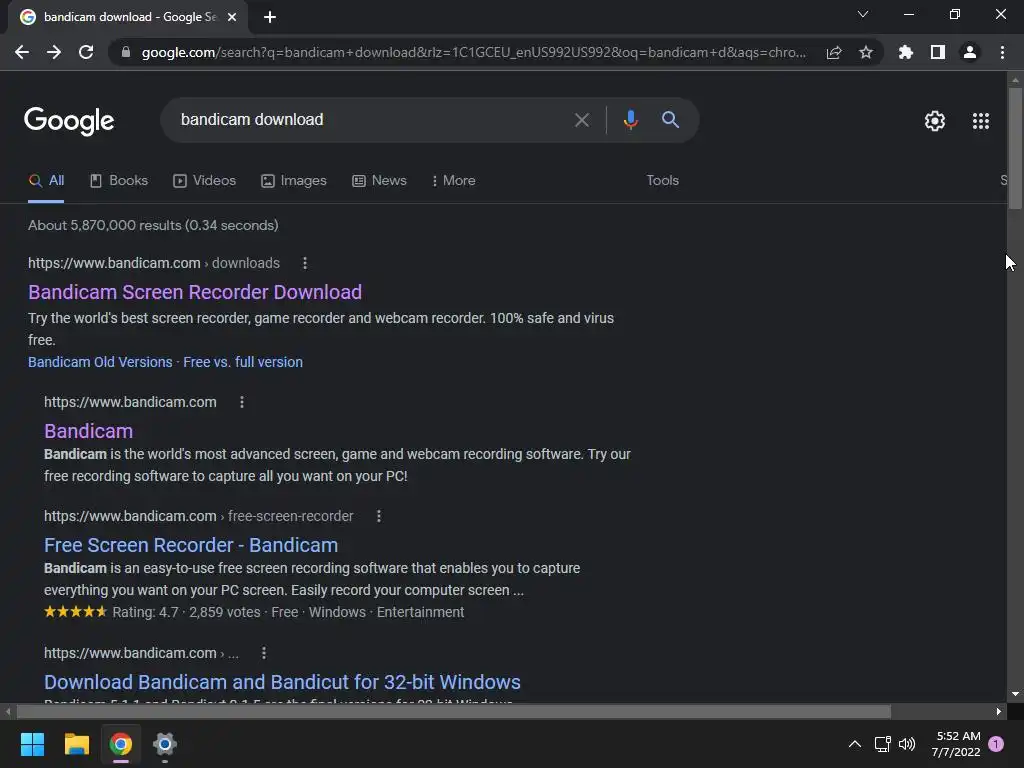Image resolution: width=1024 pixels, height=768 pixels.
Task: Open File Explorer from the taskbar
Action: click(76, 744)
